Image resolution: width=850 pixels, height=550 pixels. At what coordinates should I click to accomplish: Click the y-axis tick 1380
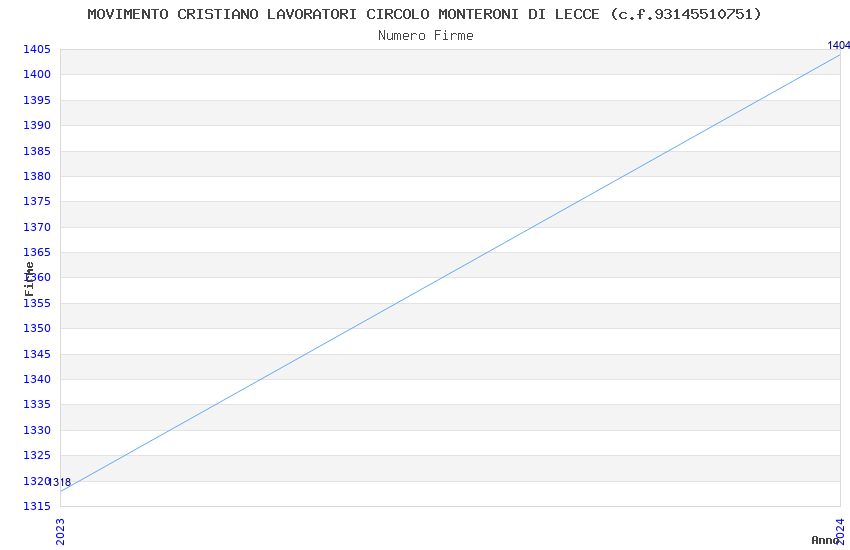click(37, 176)
